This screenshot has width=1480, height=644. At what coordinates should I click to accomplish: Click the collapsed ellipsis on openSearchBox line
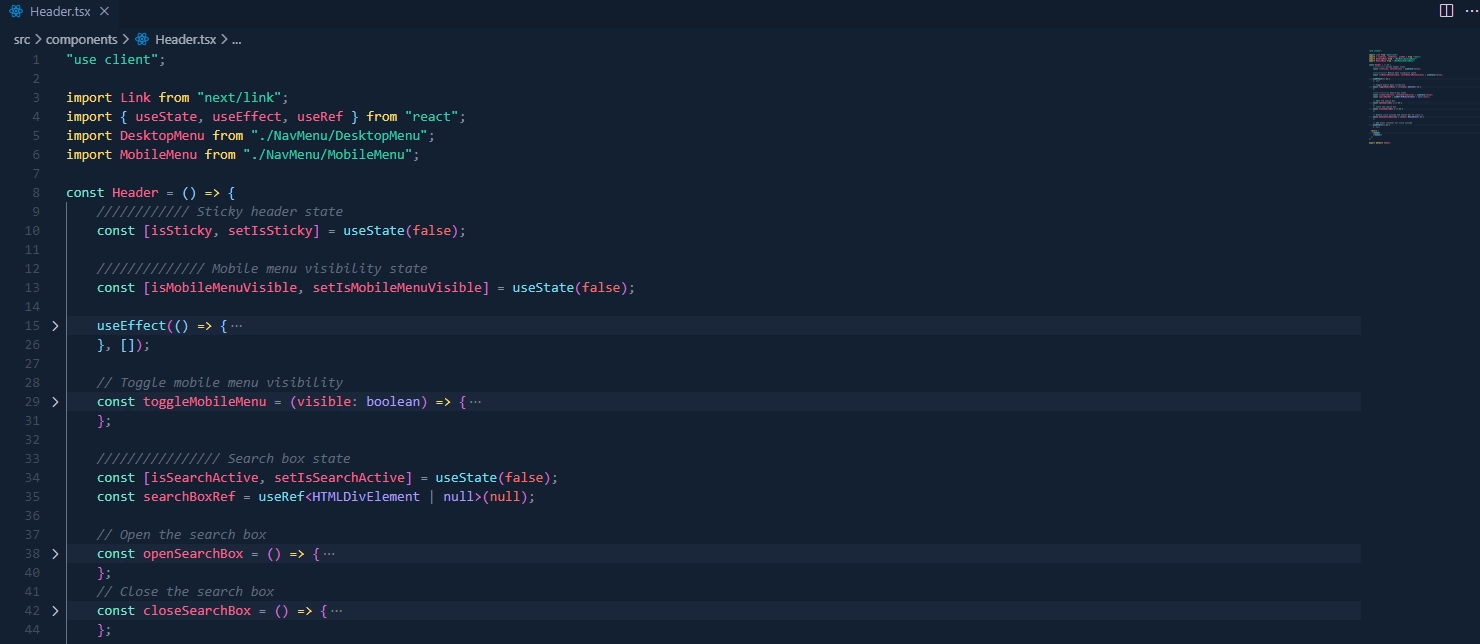[x=329, y=554]
